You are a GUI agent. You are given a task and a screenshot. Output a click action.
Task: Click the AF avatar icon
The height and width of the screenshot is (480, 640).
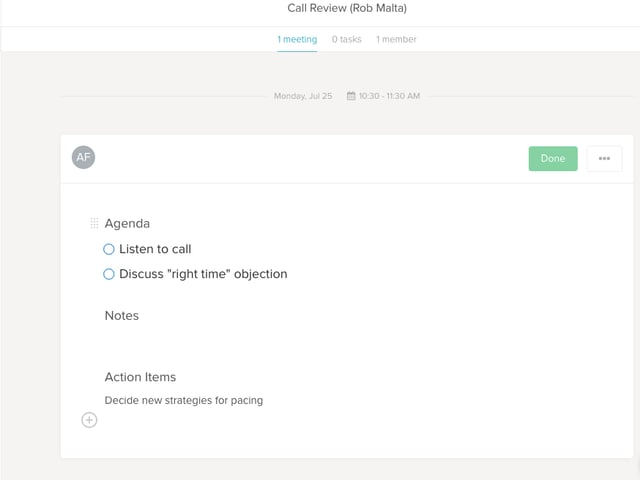coord(84,158)
